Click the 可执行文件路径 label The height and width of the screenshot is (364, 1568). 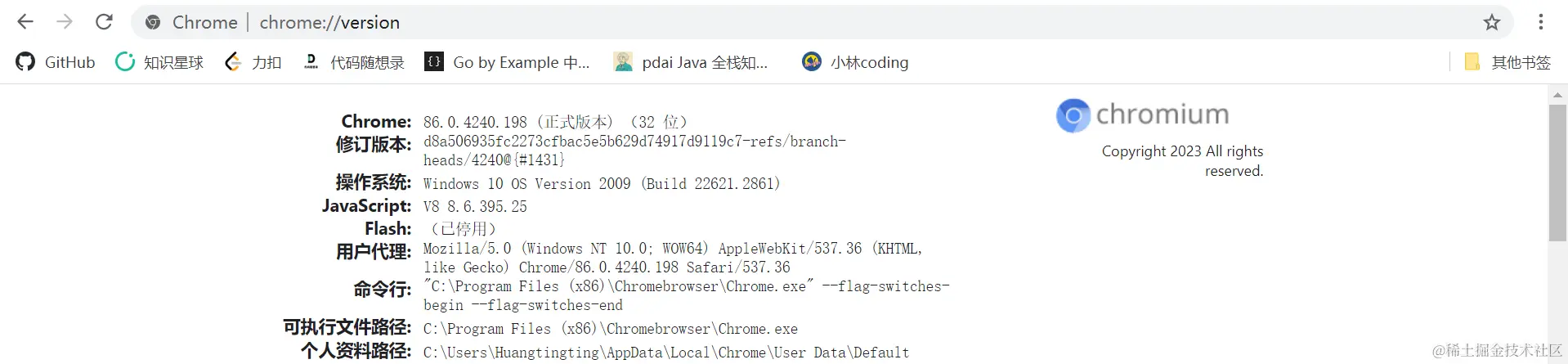pos(347,327)
